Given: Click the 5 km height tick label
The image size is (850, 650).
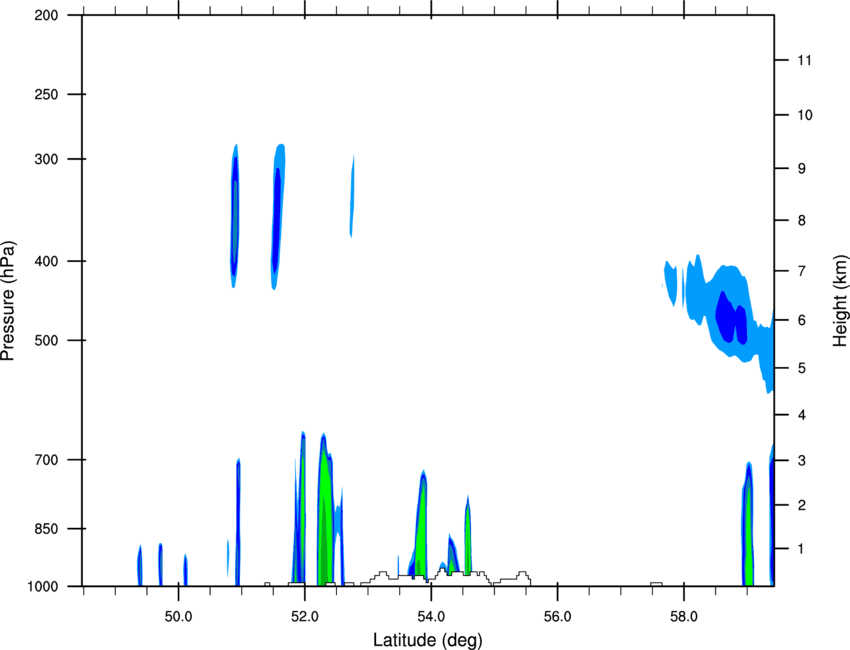Looking at the screenshot, I should [802, 368].
